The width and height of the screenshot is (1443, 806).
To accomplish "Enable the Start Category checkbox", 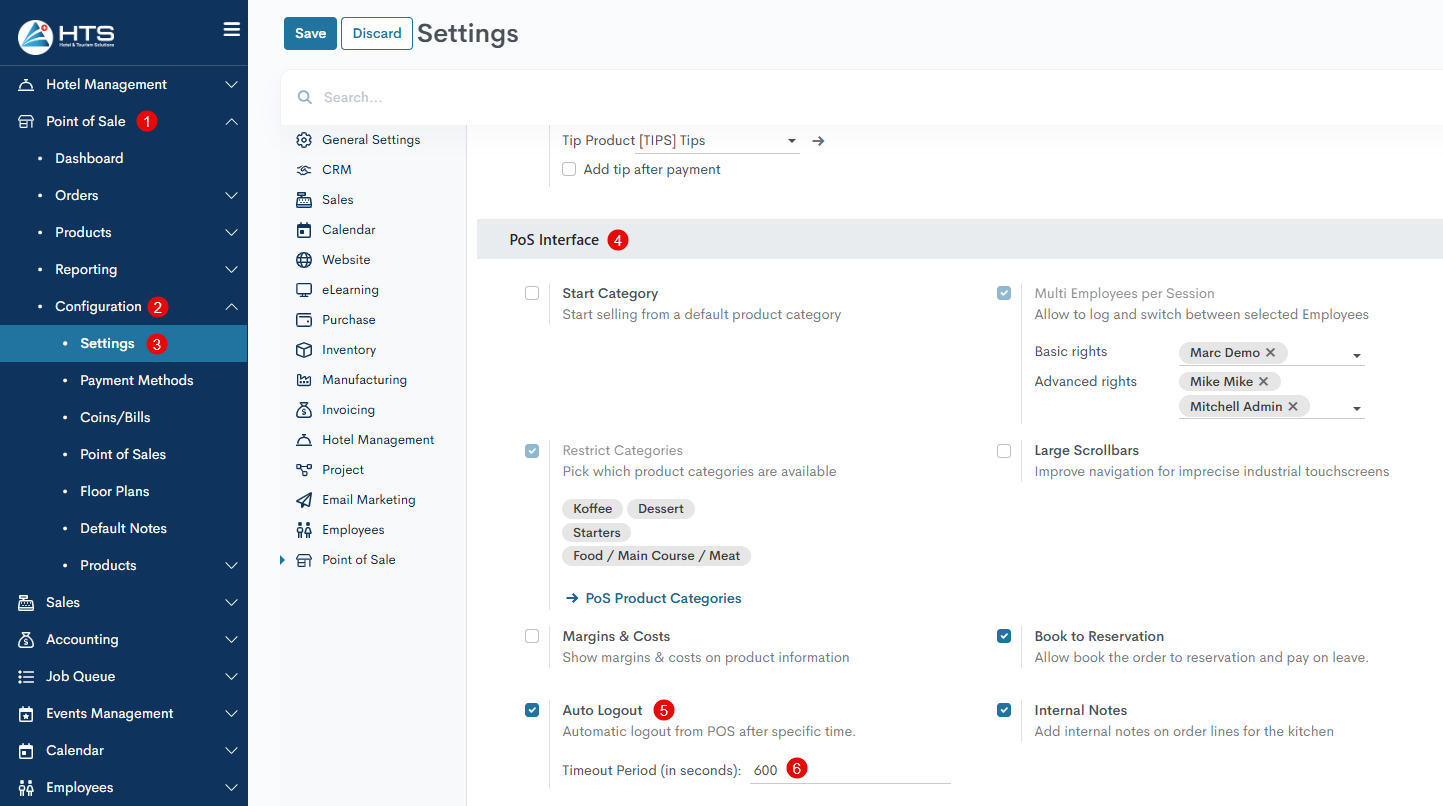I will pyautogui.click(x=532, y=293).
